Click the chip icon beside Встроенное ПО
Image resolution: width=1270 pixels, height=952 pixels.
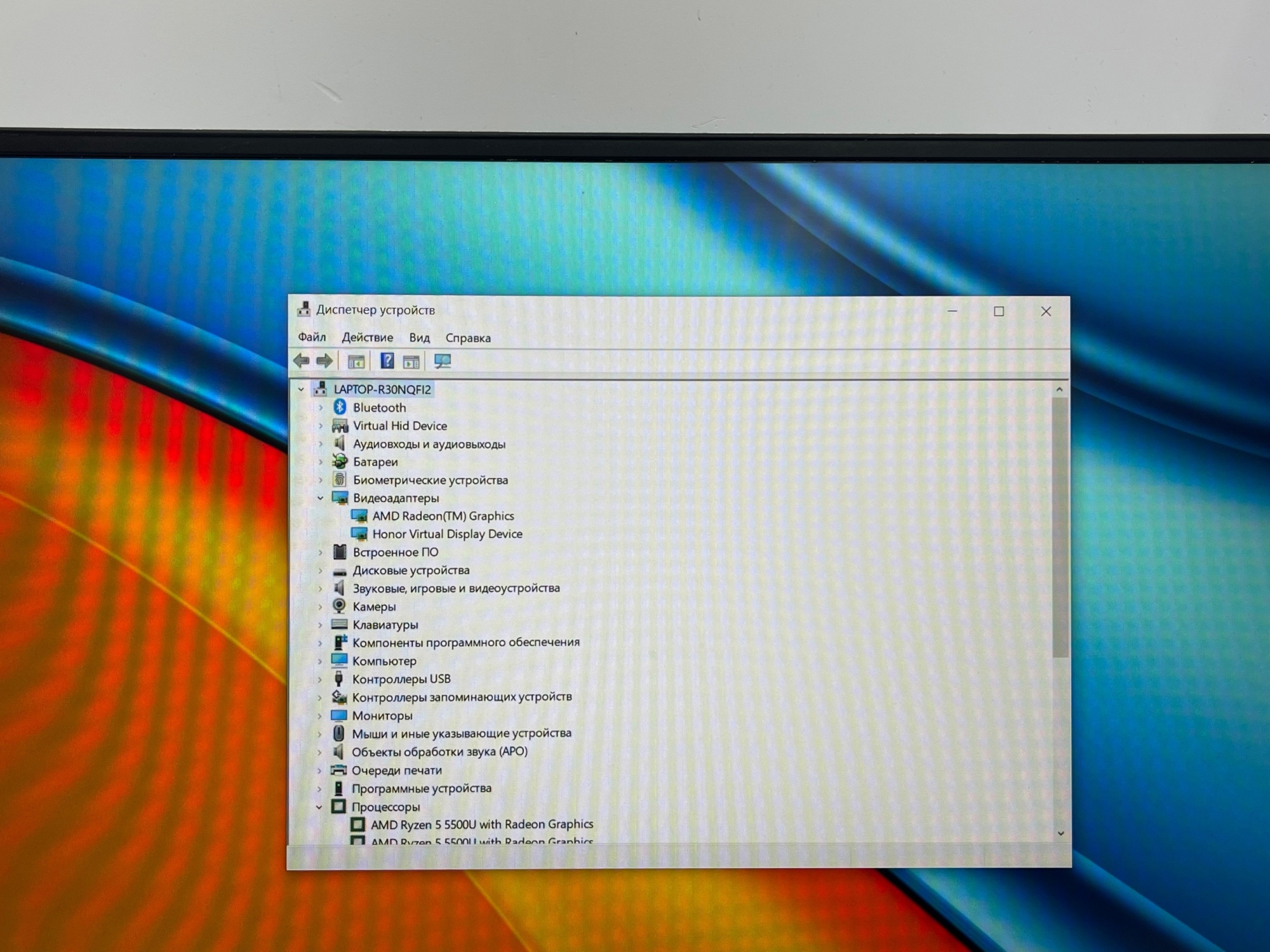tap(340, 552)
